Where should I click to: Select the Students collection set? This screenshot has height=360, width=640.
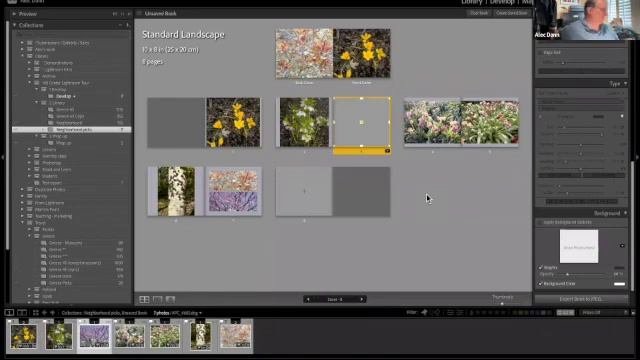[x=49, y=176]
